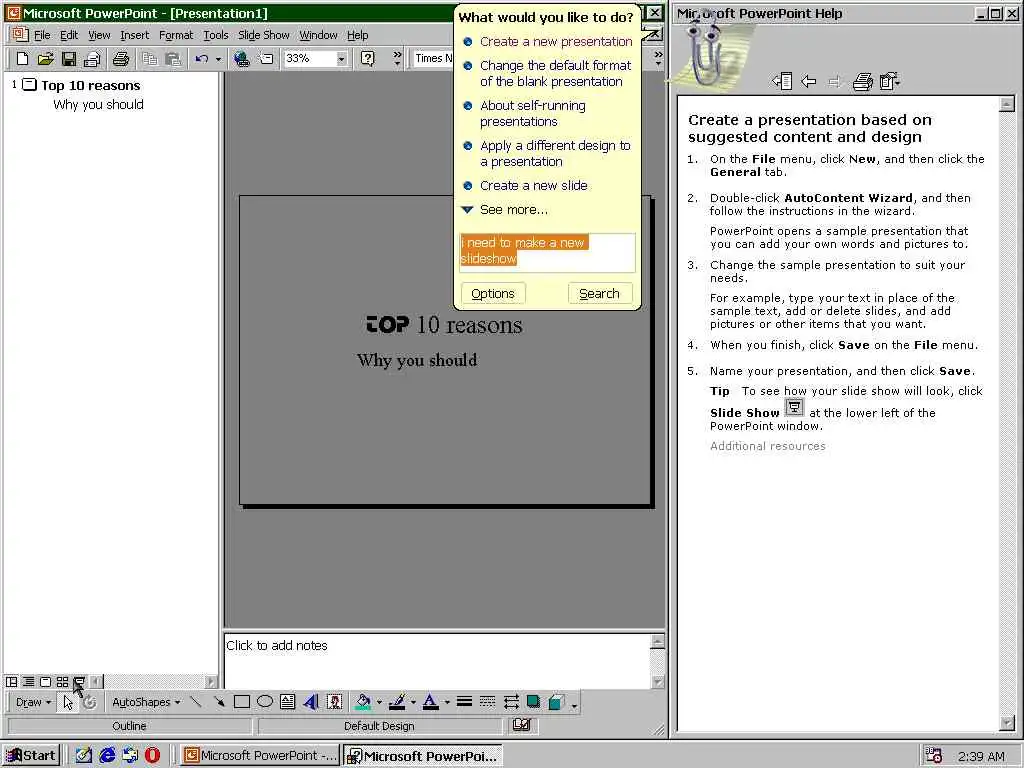The height and width of the screenshot is (768, 1024).
Task: Open the Draw menu dropdown
Action: click(33, 702)
